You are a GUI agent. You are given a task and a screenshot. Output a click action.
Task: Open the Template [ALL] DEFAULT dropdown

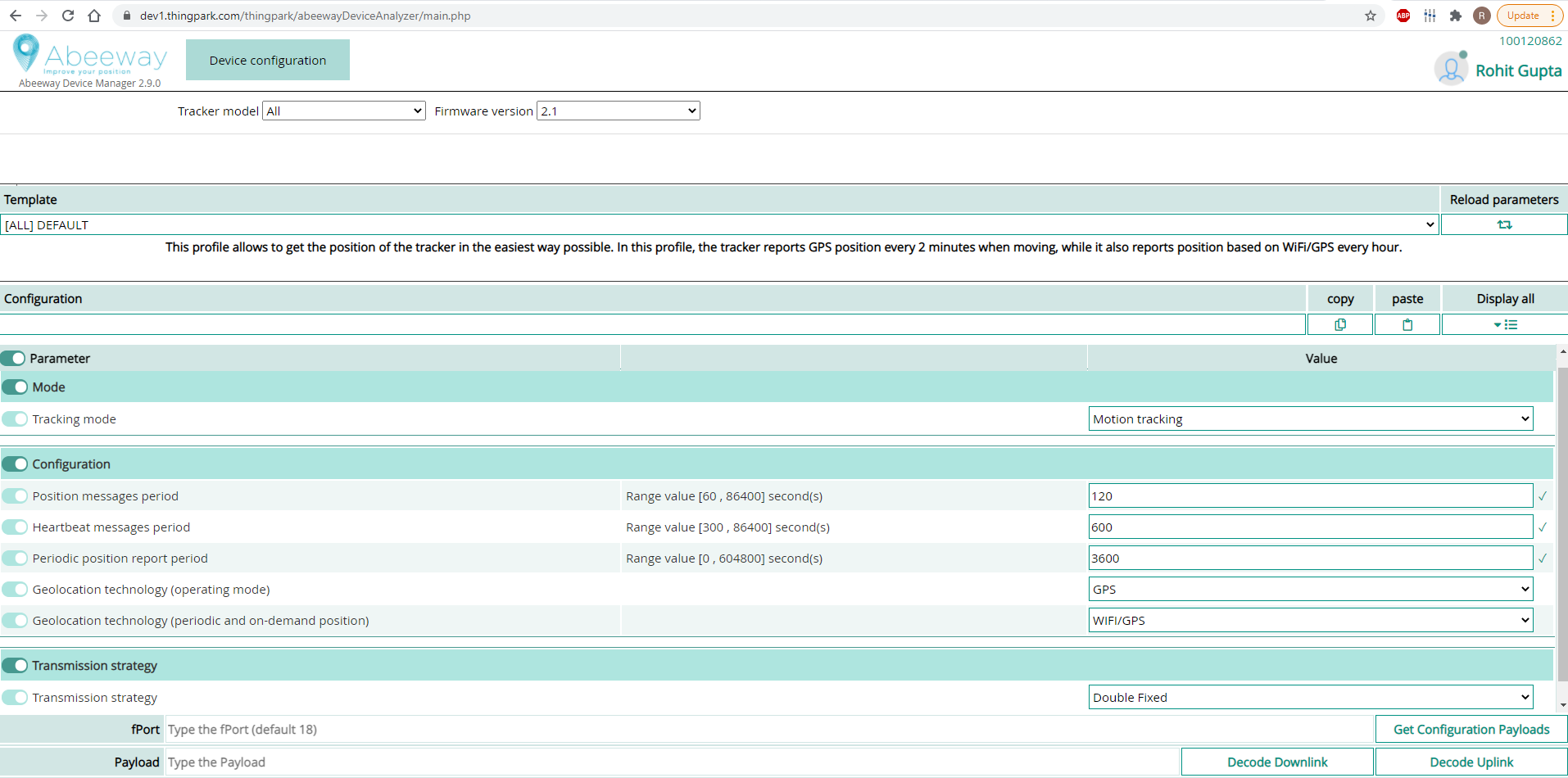719,224
